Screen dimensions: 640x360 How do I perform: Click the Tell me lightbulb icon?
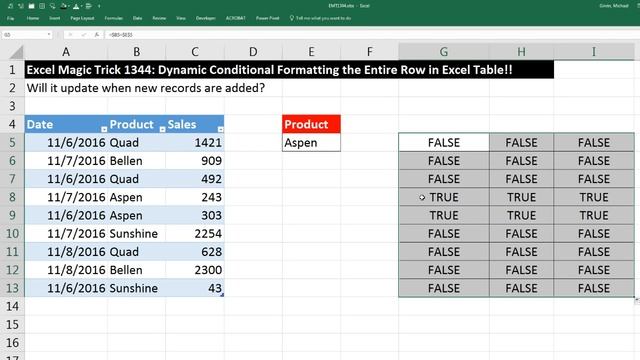click(x=291, y=18)
